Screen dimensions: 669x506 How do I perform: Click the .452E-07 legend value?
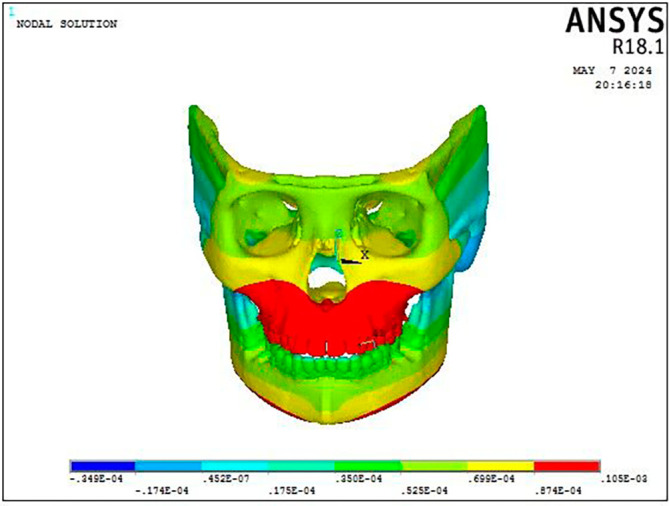(x=226, y=479)
